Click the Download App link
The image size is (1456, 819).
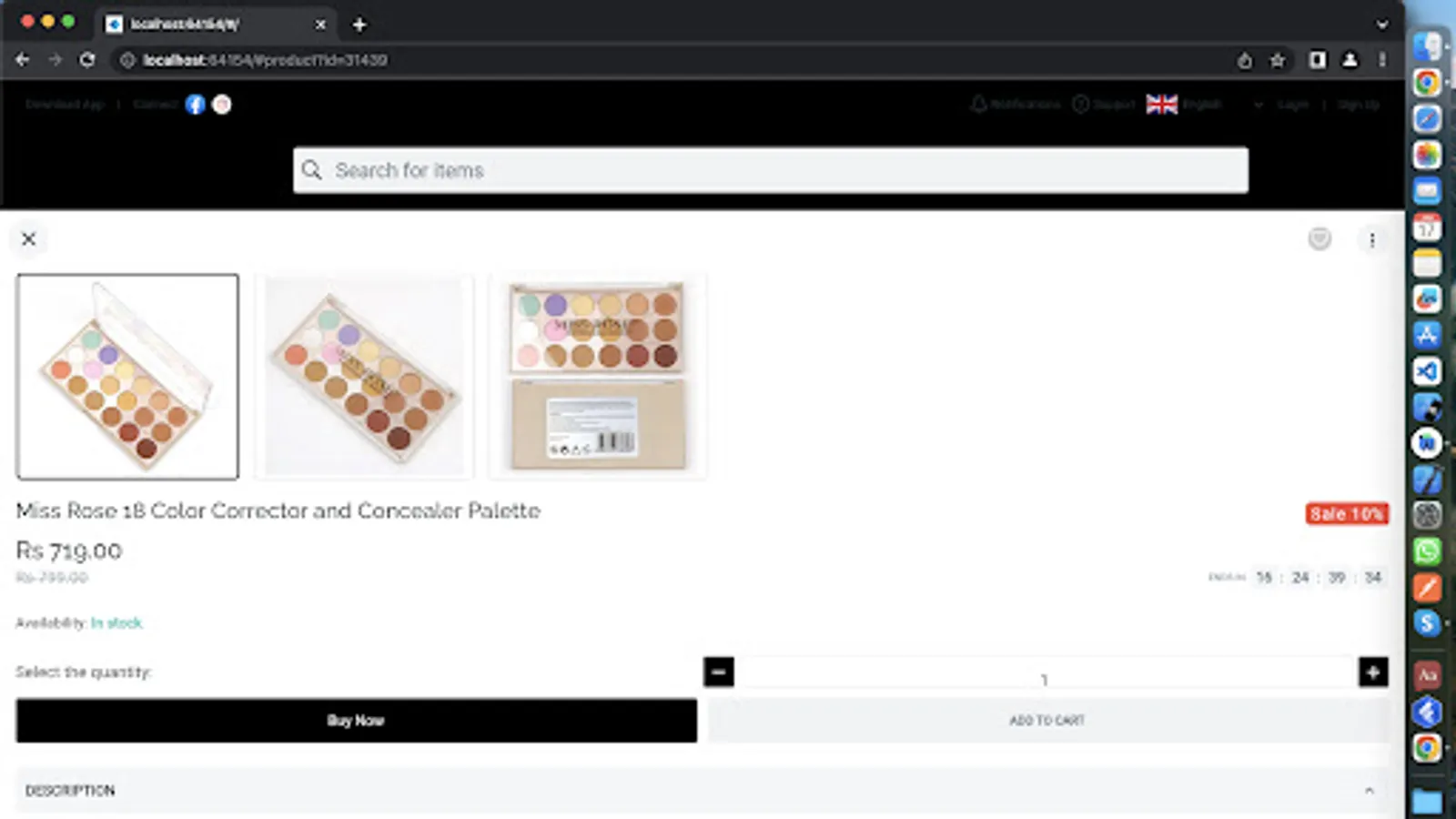(x=65, y=105)
